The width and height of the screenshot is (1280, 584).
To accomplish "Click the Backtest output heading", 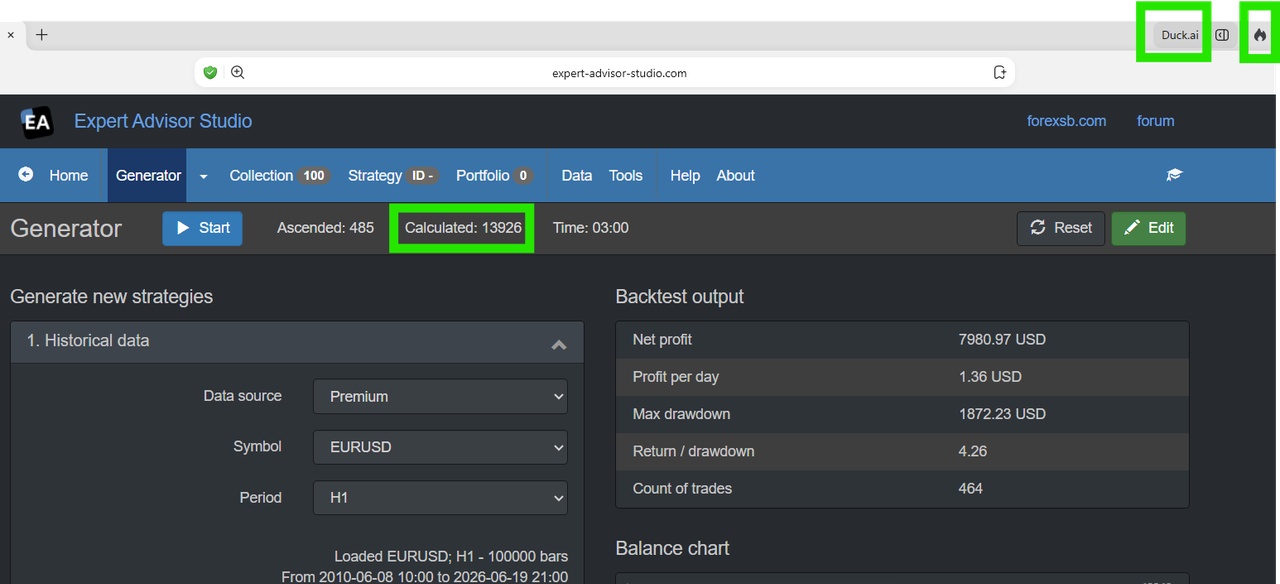I will [680, 297].
